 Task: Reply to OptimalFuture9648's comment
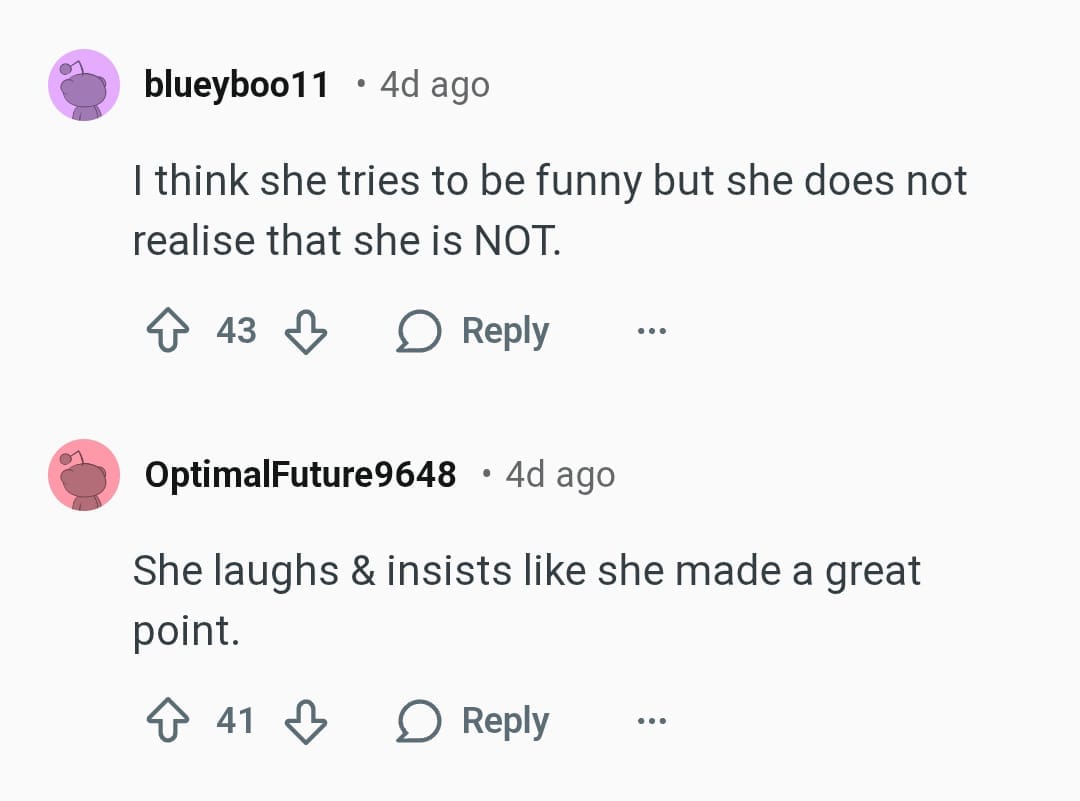505,722
